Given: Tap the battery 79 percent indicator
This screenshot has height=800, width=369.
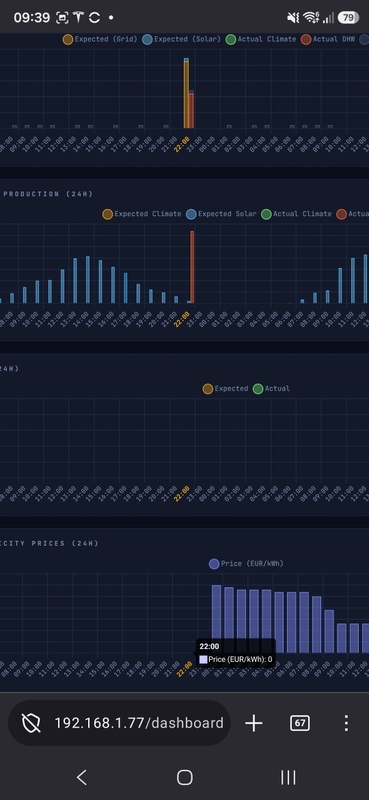Looking at the screenshot, I should (348, 18).
